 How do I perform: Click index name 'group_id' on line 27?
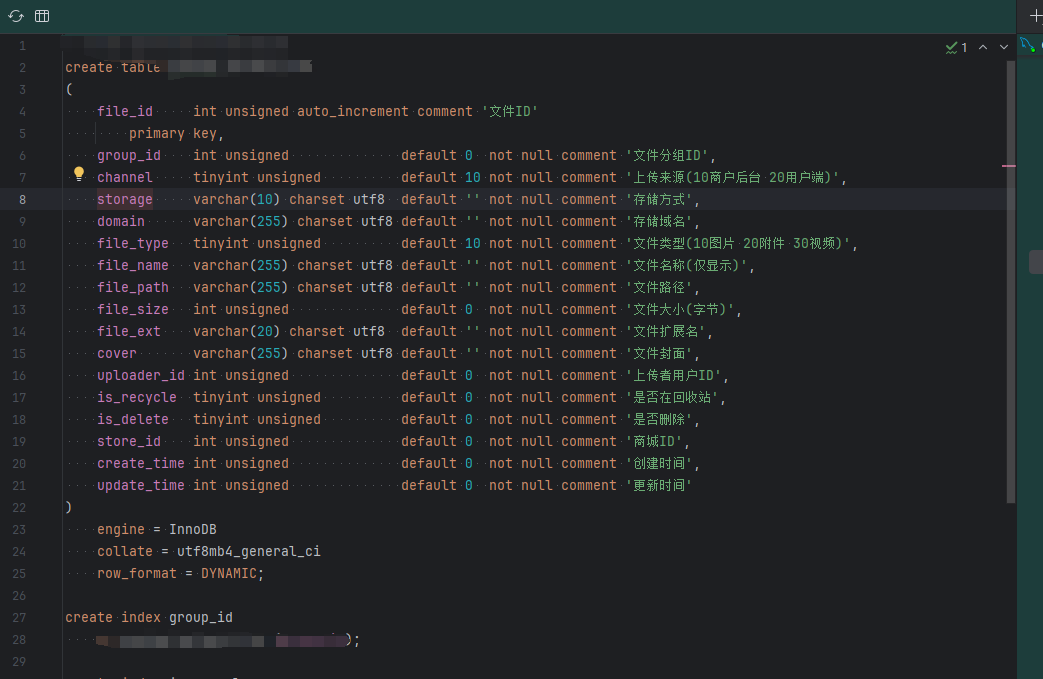tap(201, 617)
